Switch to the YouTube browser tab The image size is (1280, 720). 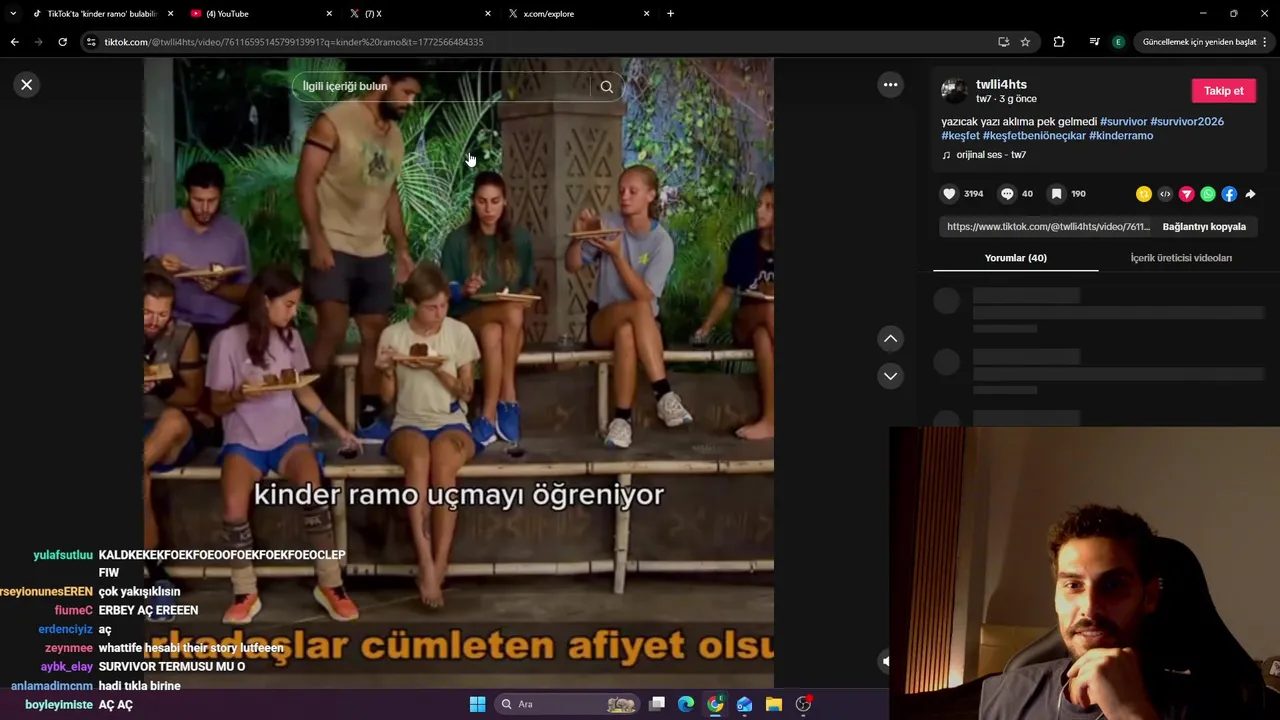pos(260,14)
